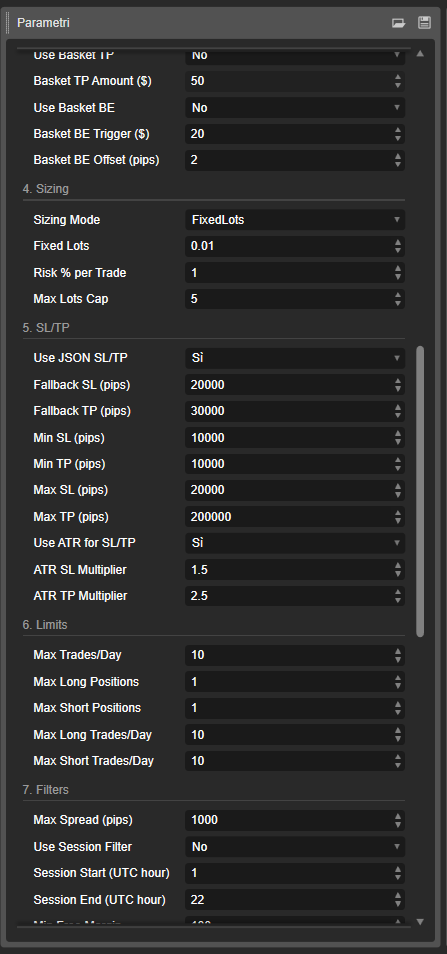This screenshot has width=447, height=954.
Task: Click the '5. SL/TP' section header
Action: tap(46, 328)
